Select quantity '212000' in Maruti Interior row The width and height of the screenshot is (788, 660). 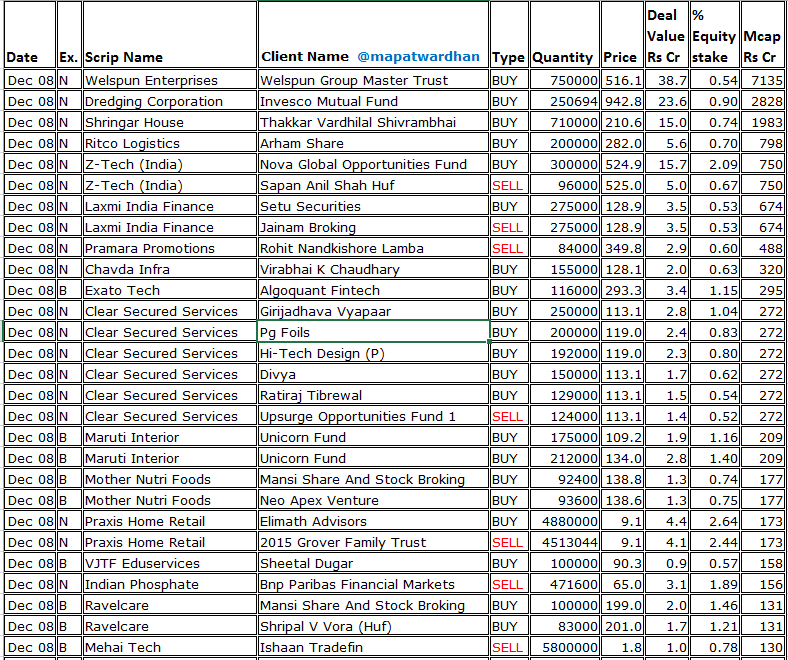(x=565, y=459)
